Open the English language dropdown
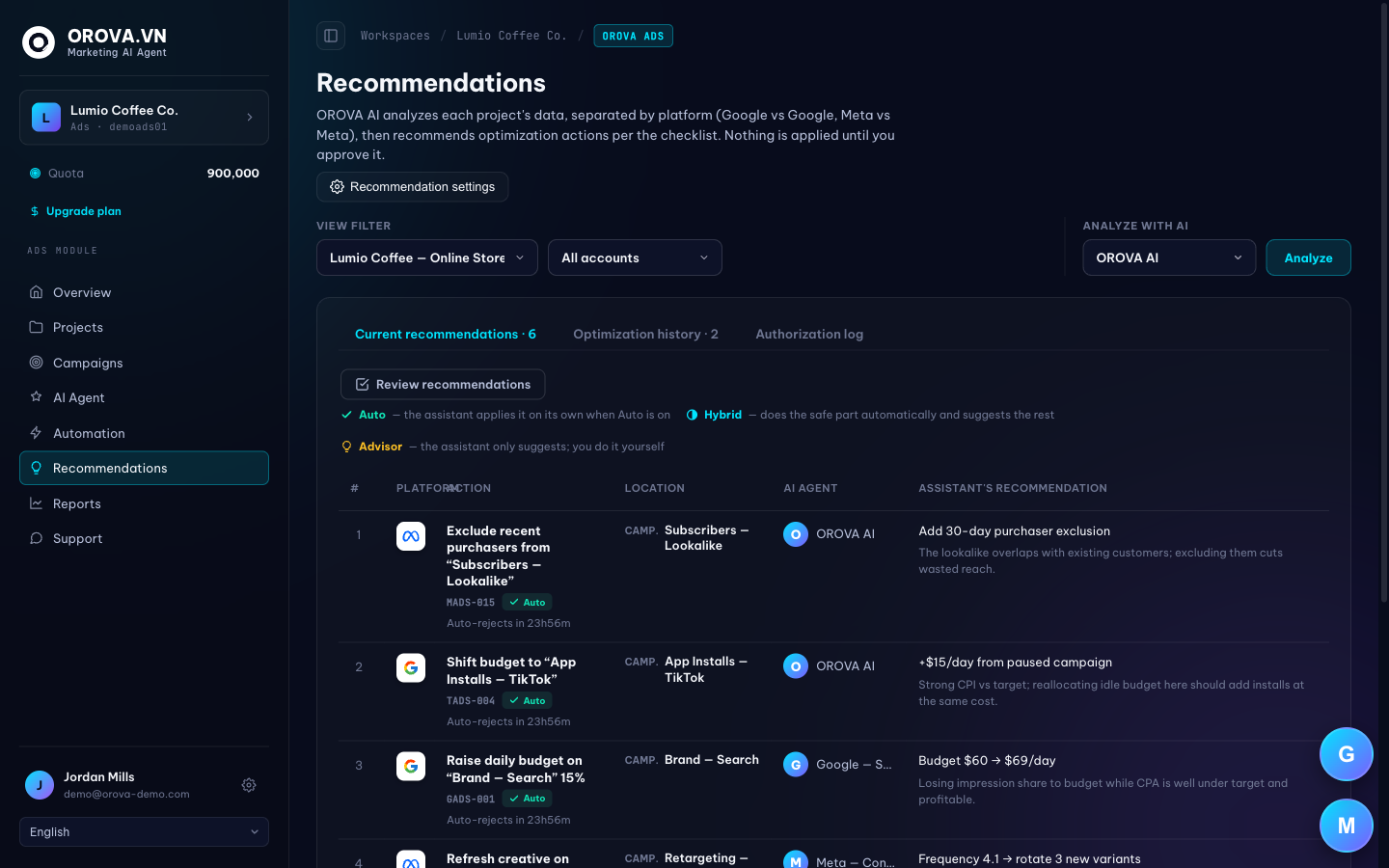Screen dimensions: 1389x868 pos(144,832)
